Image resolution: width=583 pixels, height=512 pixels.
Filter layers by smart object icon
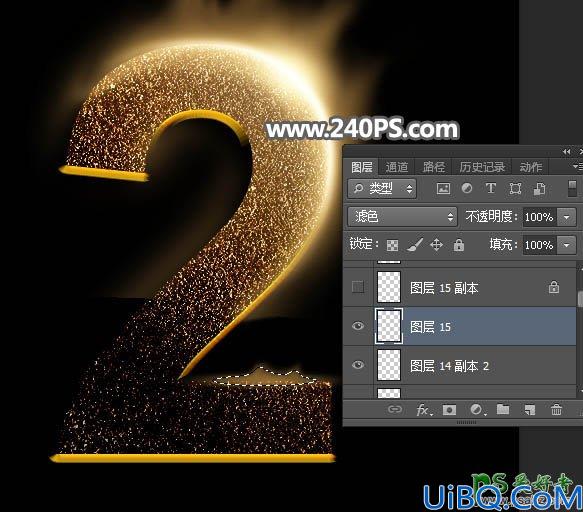[x=539, y=189]
